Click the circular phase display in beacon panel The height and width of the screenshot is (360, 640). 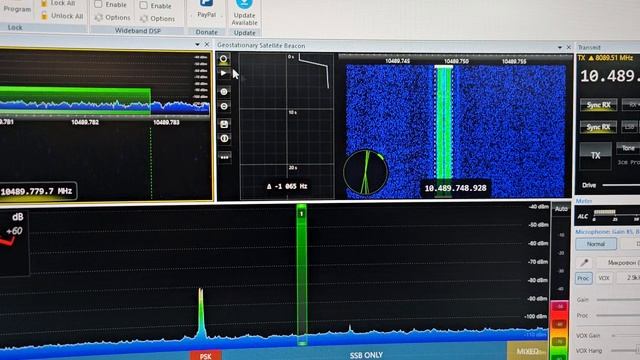coord(366,172)
